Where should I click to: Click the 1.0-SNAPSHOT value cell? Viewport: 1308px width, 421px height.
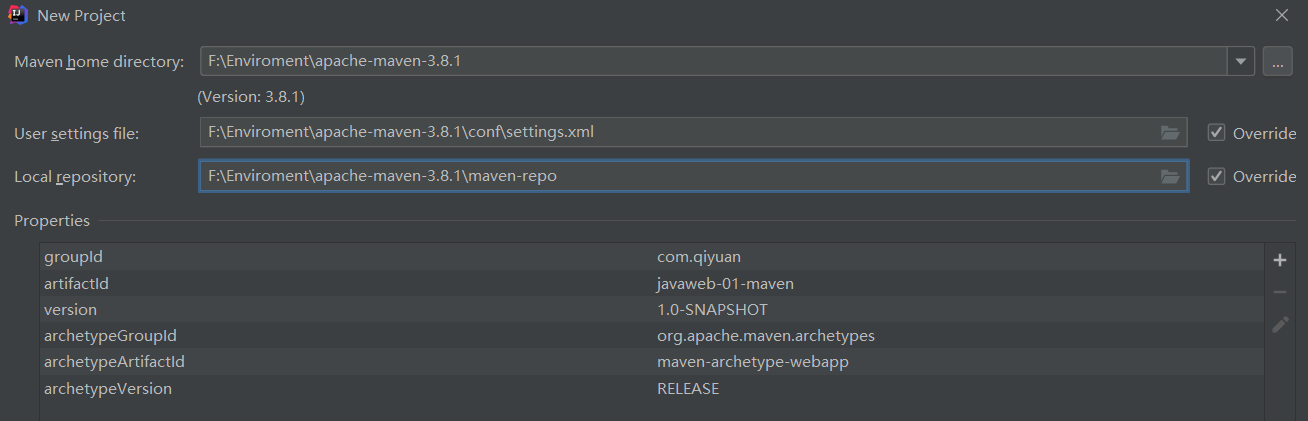pos(958,310)
